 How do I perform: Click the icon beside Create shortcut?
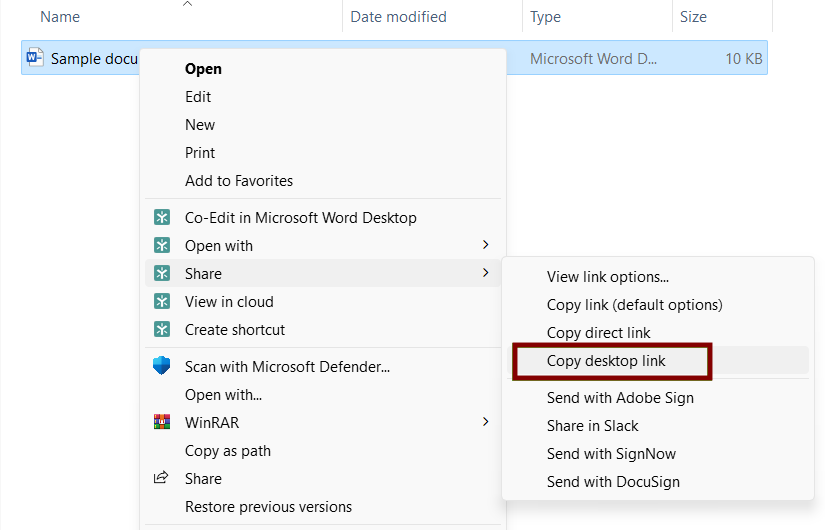click(161, 330)
